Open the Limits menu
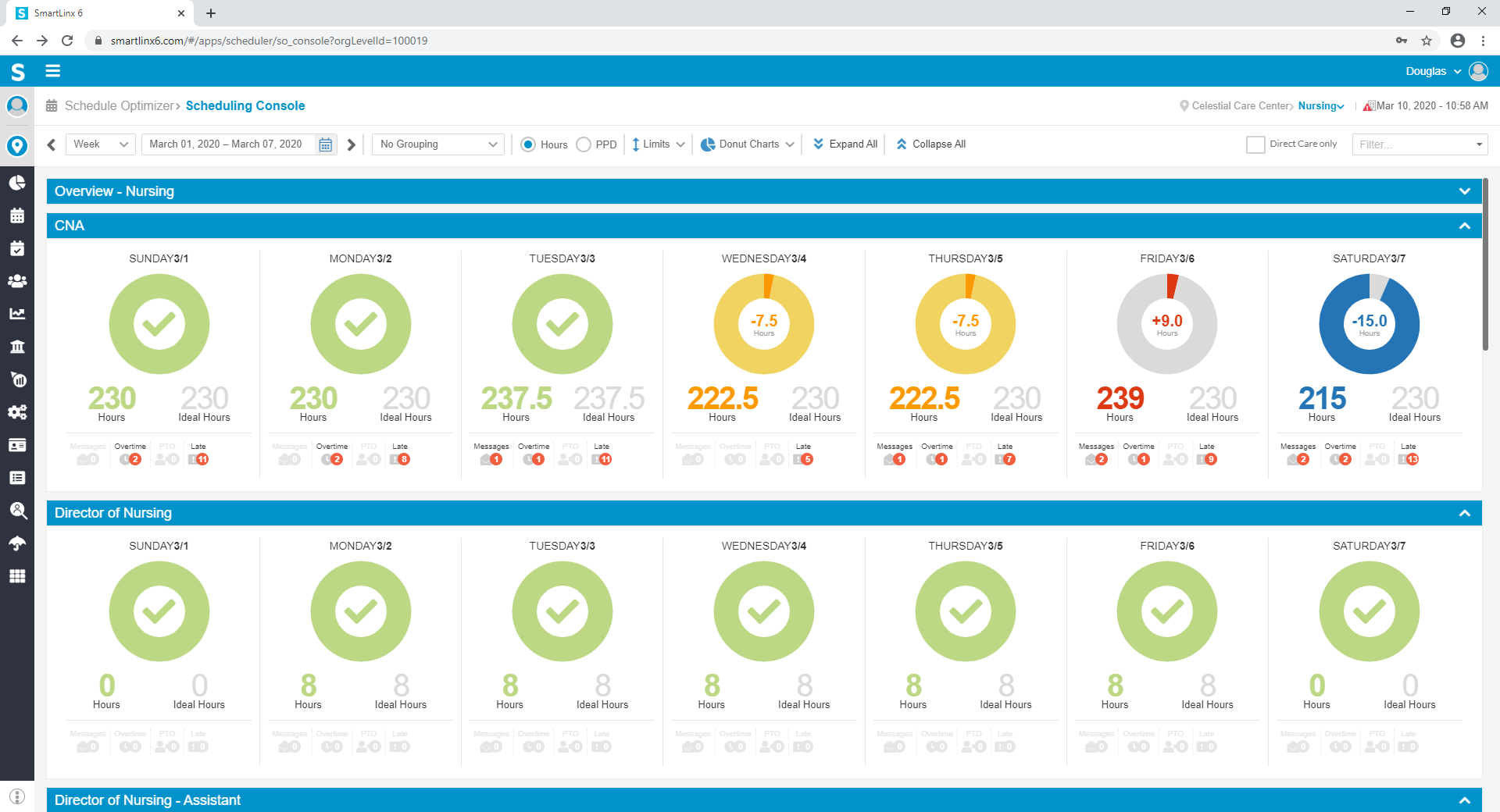 pos(658,144)
